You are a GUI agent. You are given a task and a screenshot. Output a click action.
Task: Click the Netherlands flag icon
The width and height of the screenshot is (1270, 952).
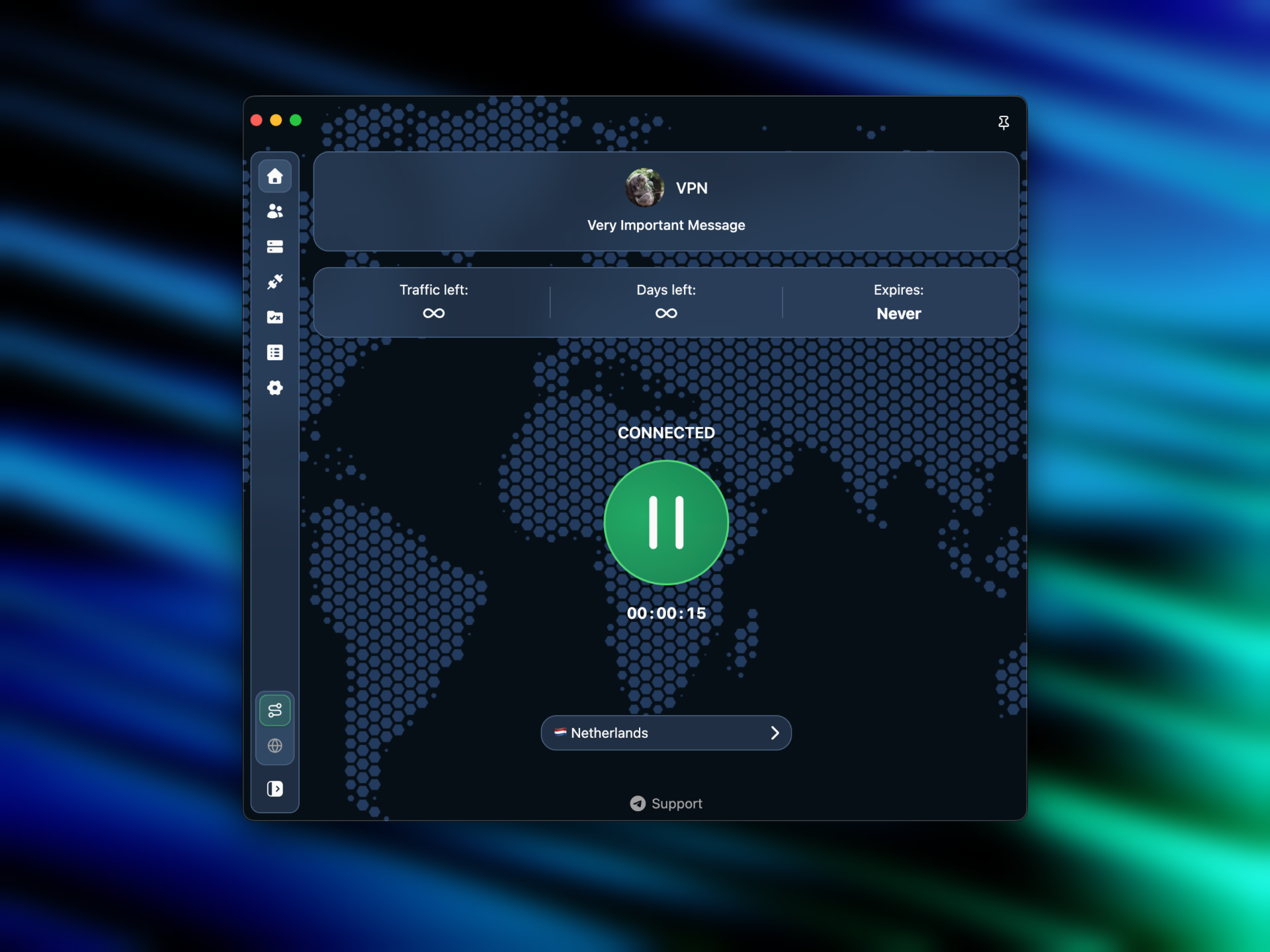[x=560, y=732]
